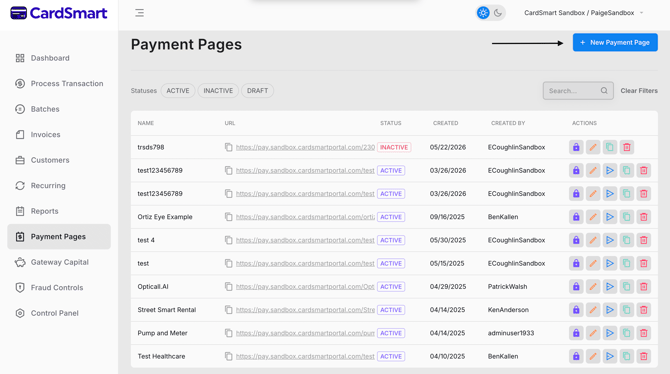Open Gateway Capital in sidebar

(x=59, y=262)
